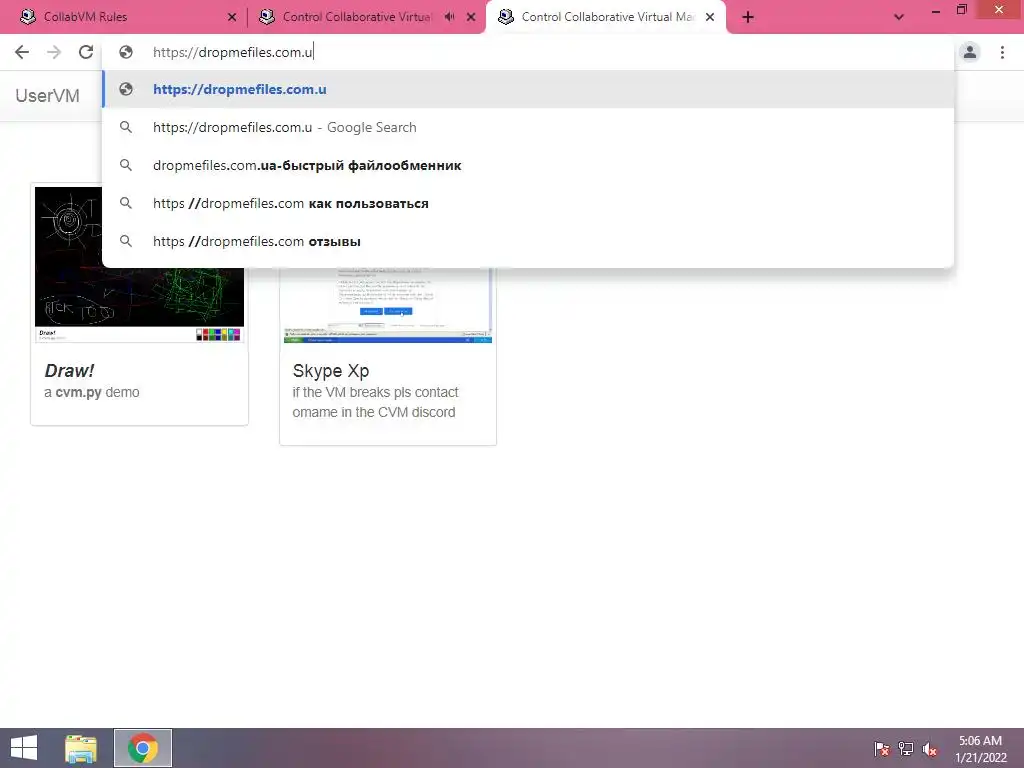1024x768 pixels.
Task: Open the Windows Start menu
Action: tap(24, 748)
